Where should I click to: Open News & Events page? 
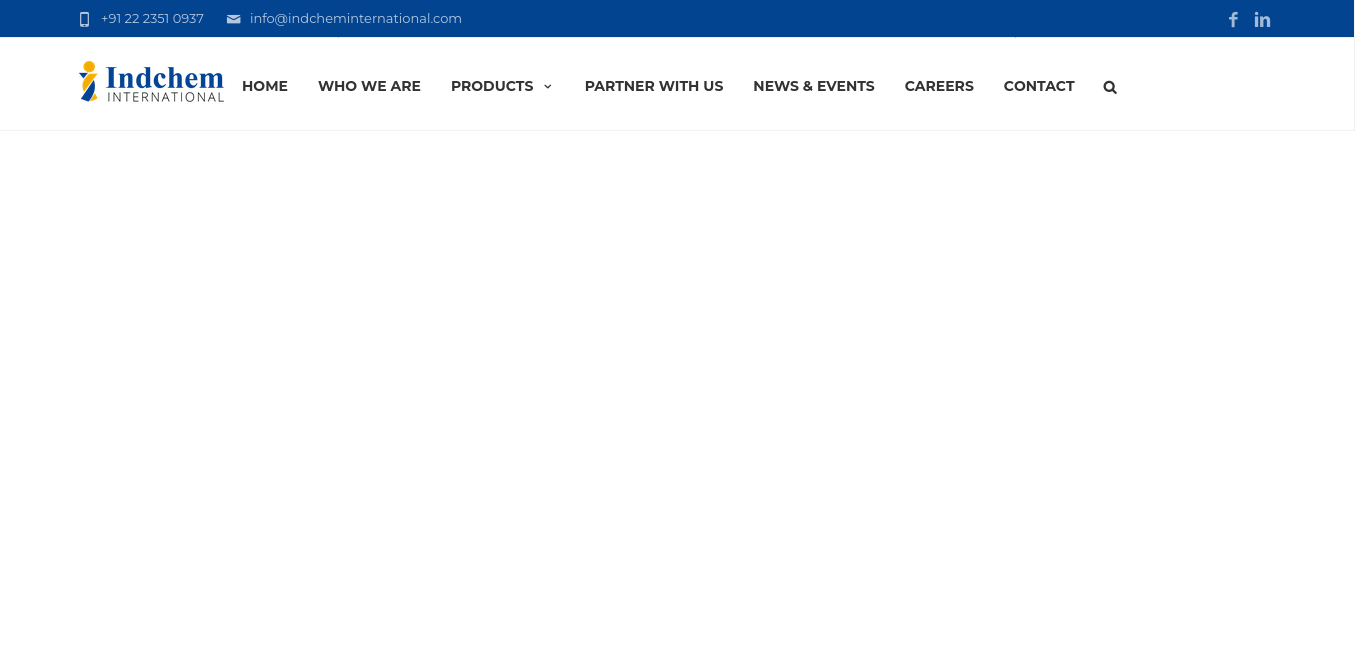coord(814,86)
